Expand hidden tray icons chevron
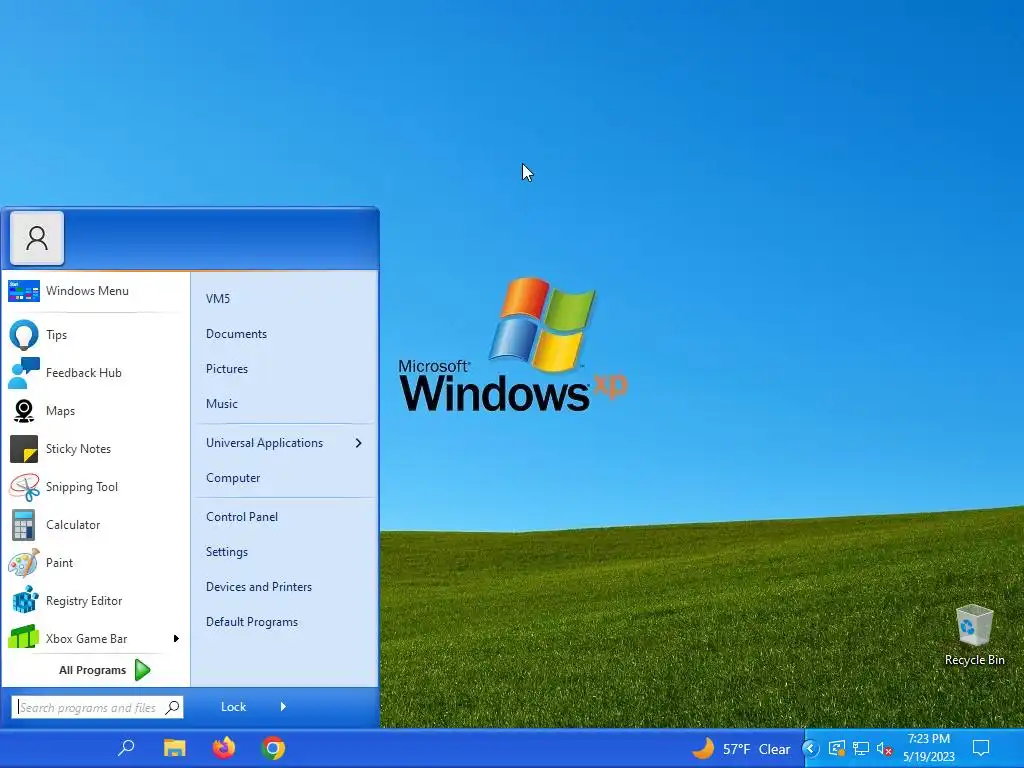This screenshot has height=768, width=1024. pos(810,748)
